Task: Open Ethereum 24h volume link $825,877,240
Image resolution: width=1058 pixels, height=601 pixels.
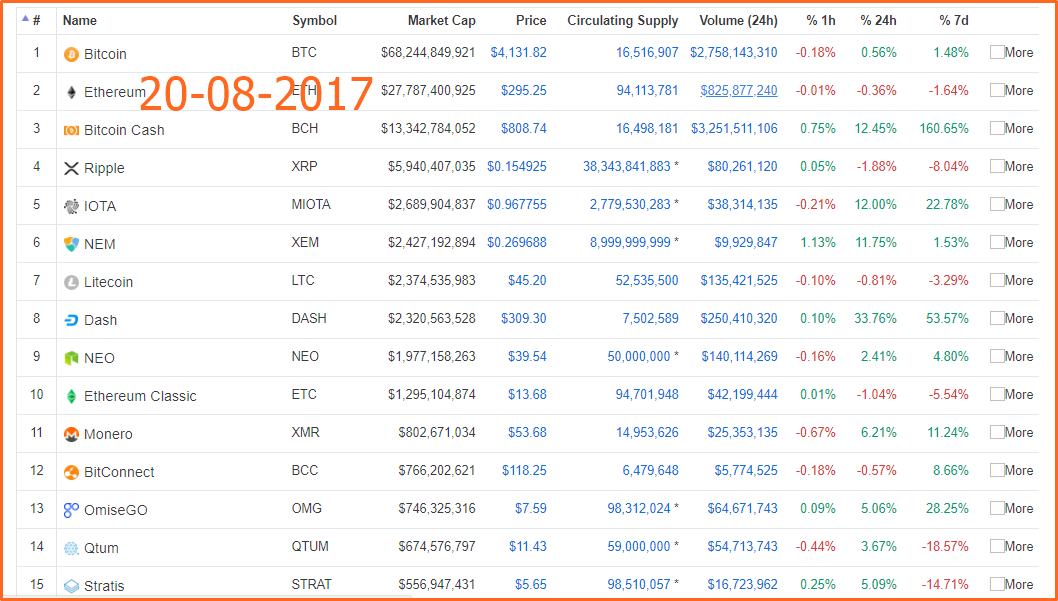Action: pyautogui.click(x=739, y=90)
